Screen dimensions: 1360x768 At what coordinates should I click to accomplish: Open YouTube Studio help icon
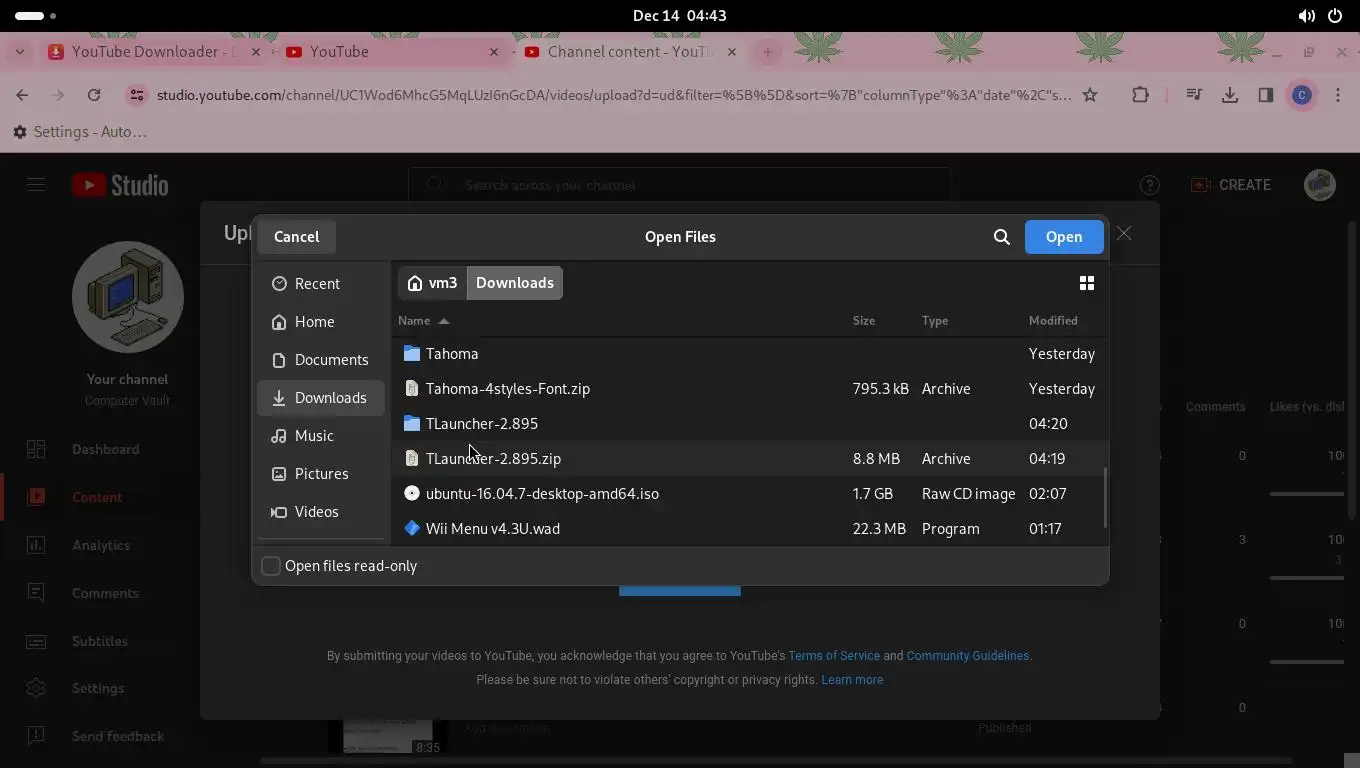[1150, 185]
